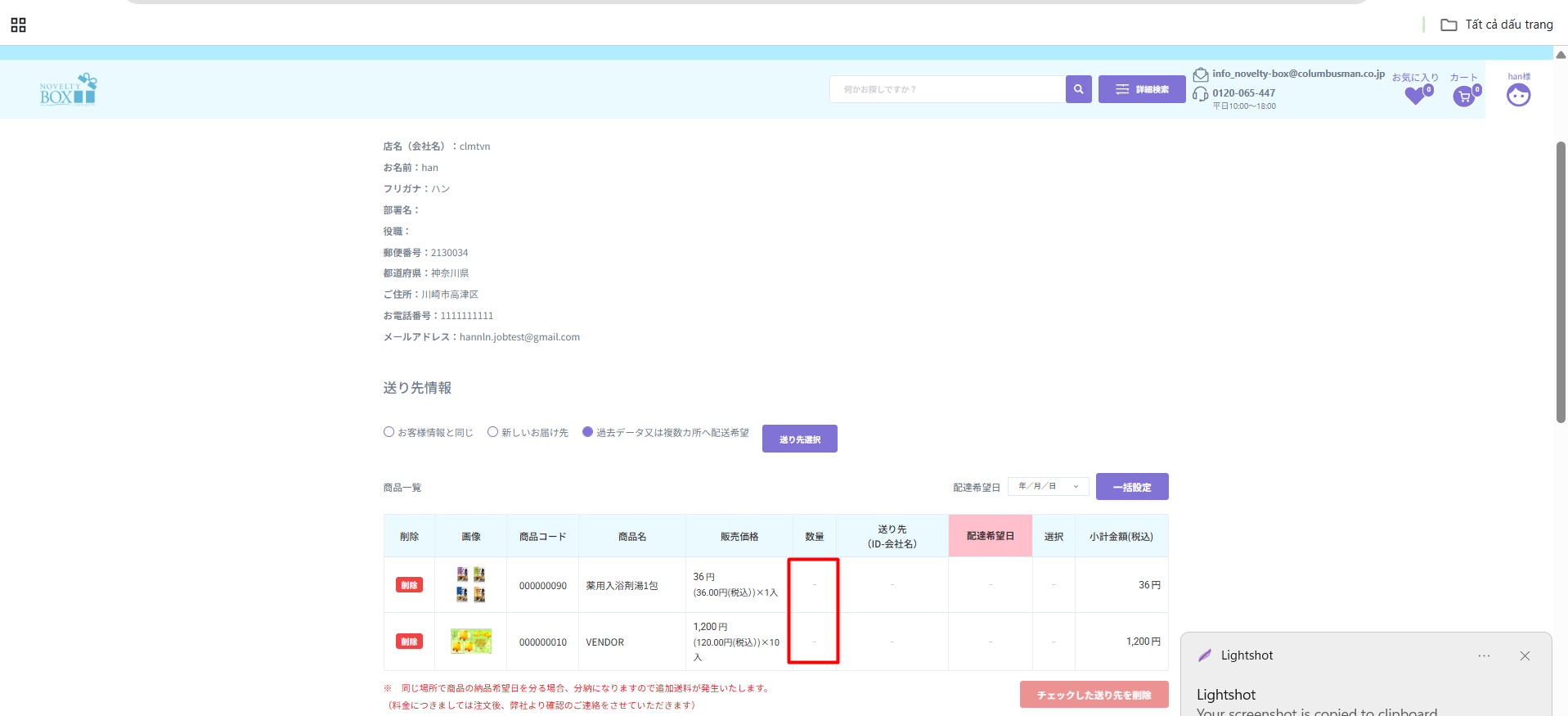The width and height of the screenshot is (1568, 716).
Task: Select the お客様情報と同じ radio option
Action: tap(389, 432)
